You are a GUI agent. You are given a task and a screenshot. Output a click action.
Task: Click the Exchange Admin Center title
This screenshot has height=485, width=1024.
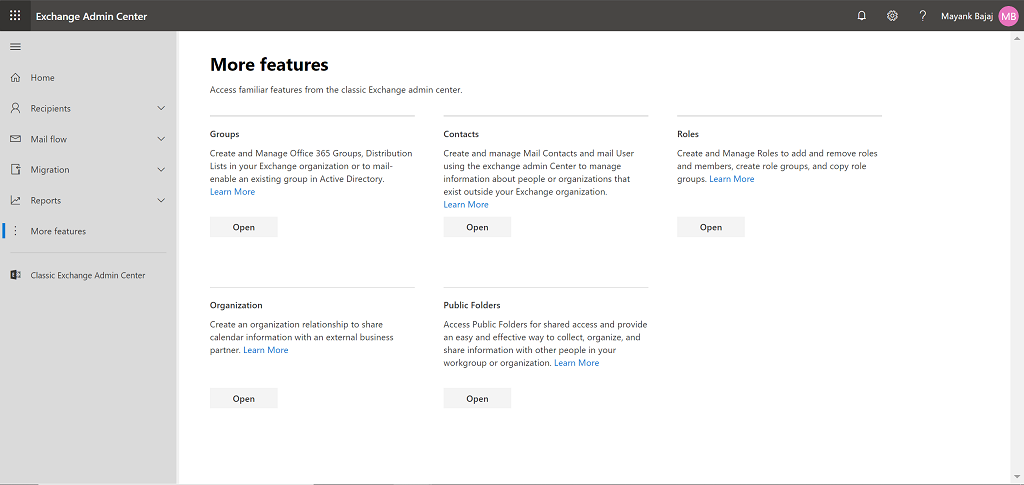[92, 16]
